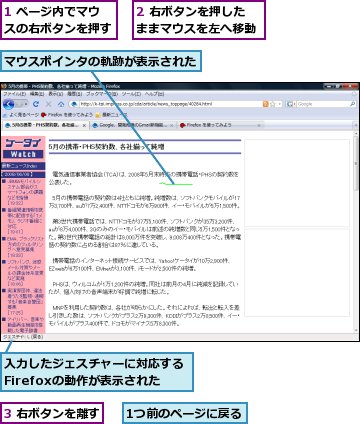Open the 表示 menu
Image resolution: width=360 pixels, height=424 pixels.
tap(55, 94)
